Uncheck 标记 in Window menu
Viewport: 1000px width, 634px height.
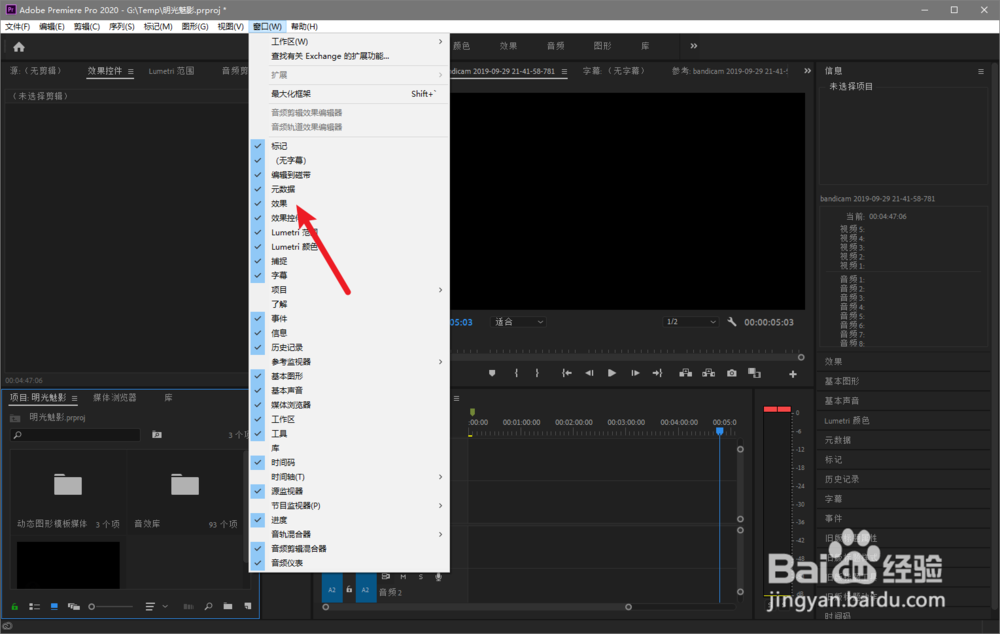pos(349,146)
